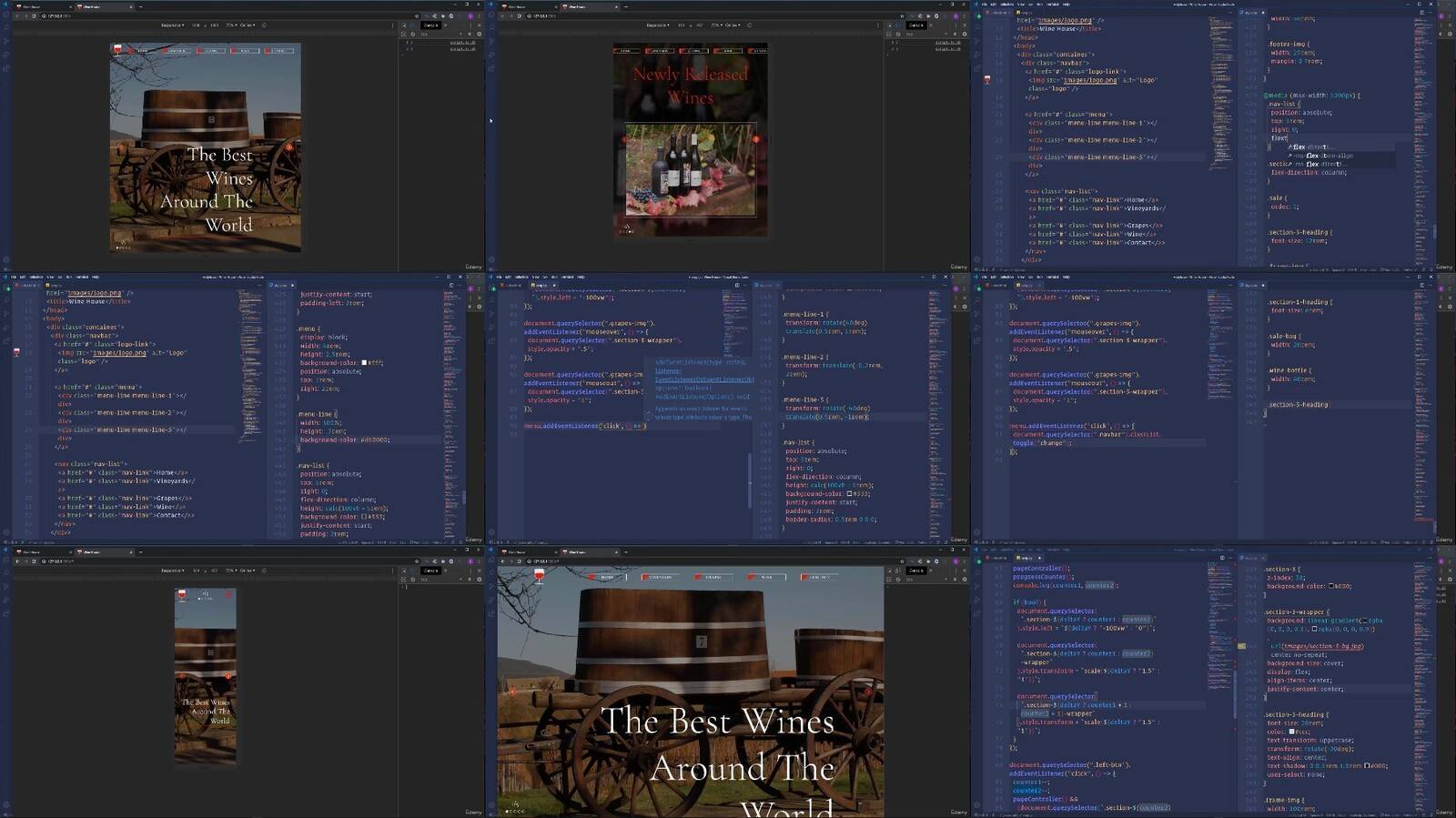The width and height of the screenshot is (1456, 818).
Task: Click the #fff color swatch in the .menu rule
Action: pos(364,363)
